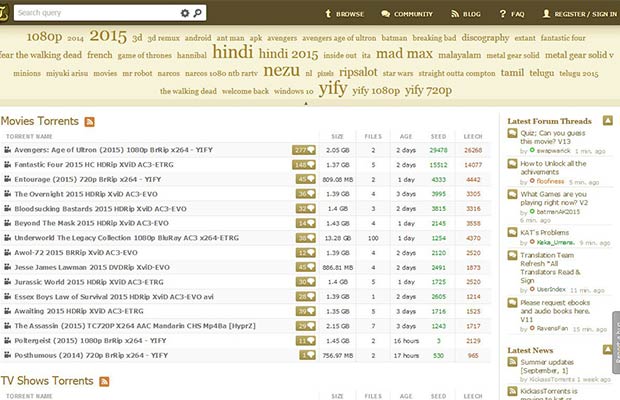
Task: Open advanced search settings gear
Action: pyautogui.click(x=184, y=14)
